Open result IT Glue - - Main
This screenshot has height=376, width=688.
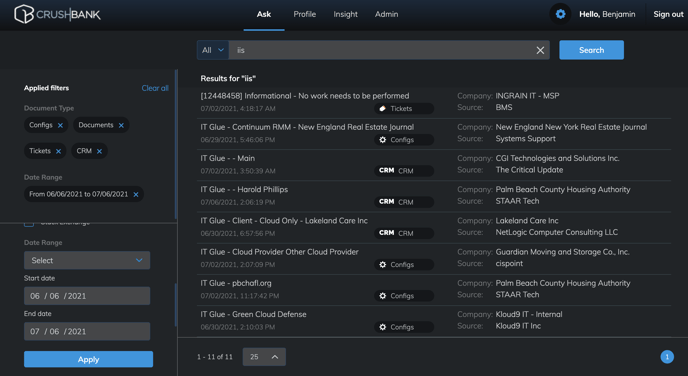tap(228, 158)
